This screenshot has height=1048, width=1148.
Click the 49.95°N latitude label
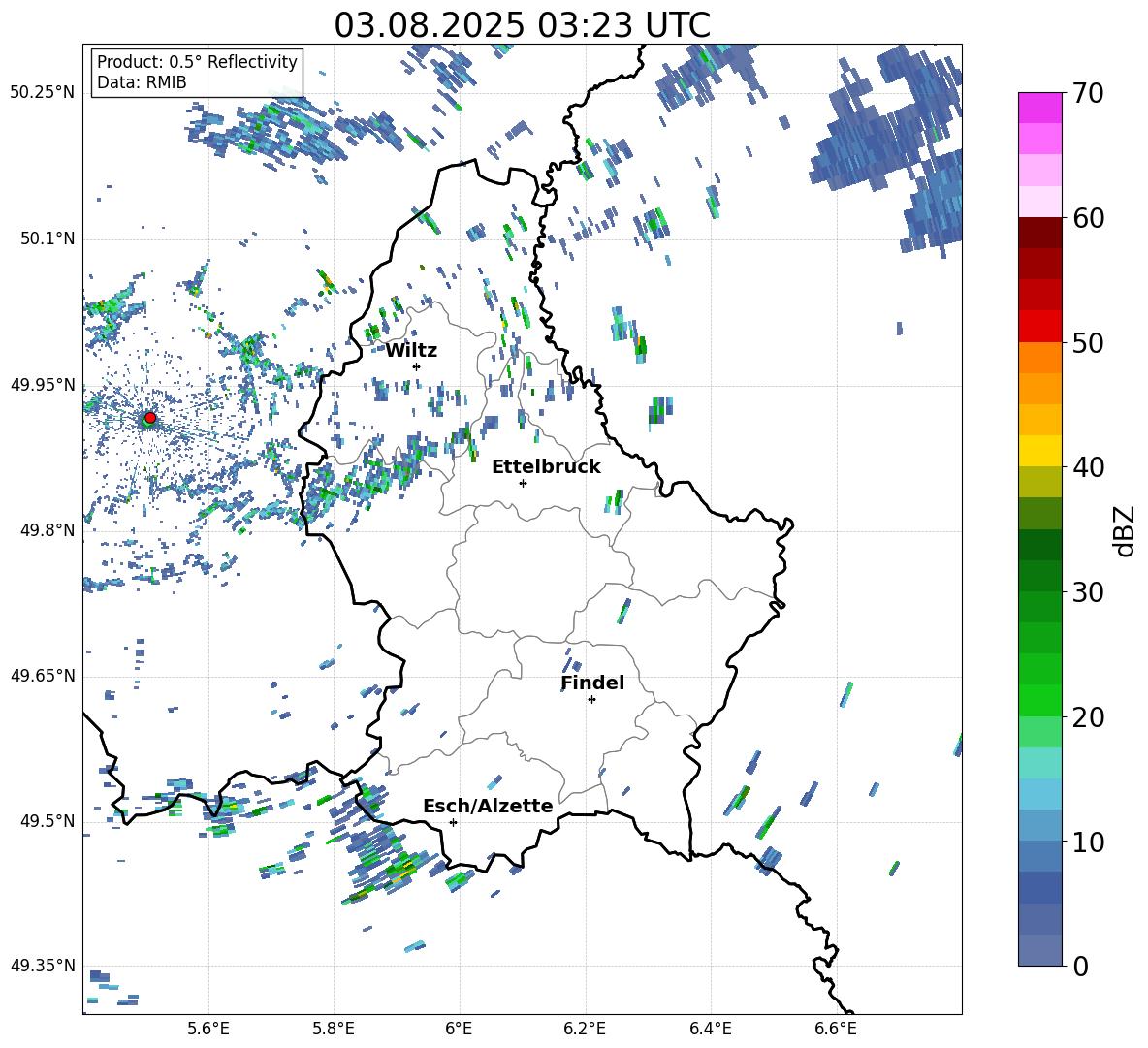(43, 384)
